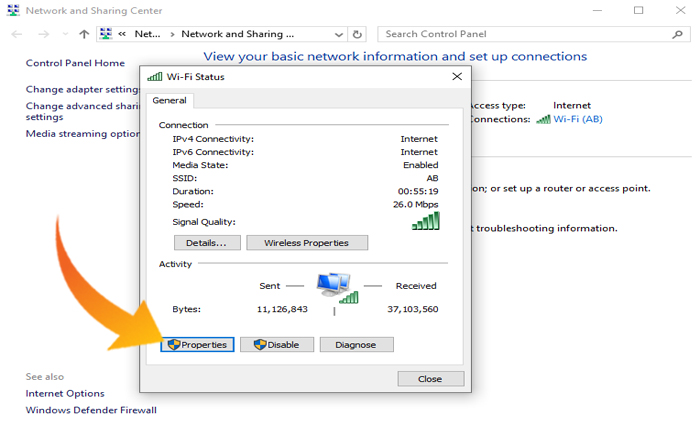700x430 pixels.
Task: Open Wireless Properties
Action: click(305, 243)
